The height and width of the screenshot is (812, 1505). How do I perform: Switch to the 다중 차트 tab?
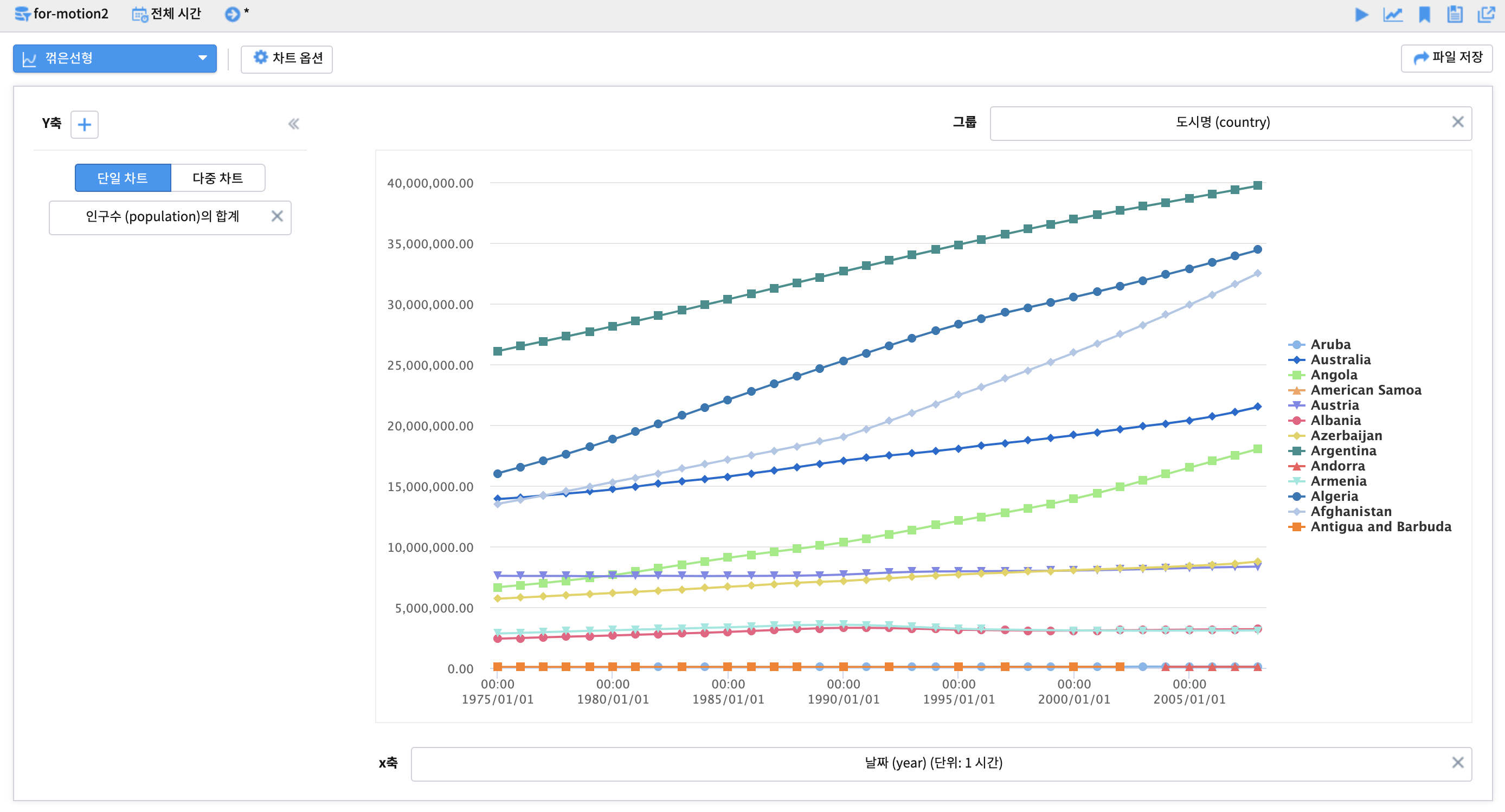pyautogui.click(x=218, y=178)
